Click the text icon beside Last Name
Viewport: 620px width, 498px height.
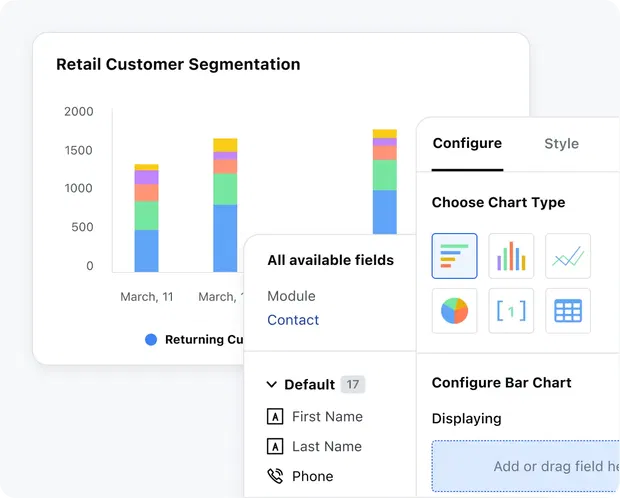tap(275, 447)
